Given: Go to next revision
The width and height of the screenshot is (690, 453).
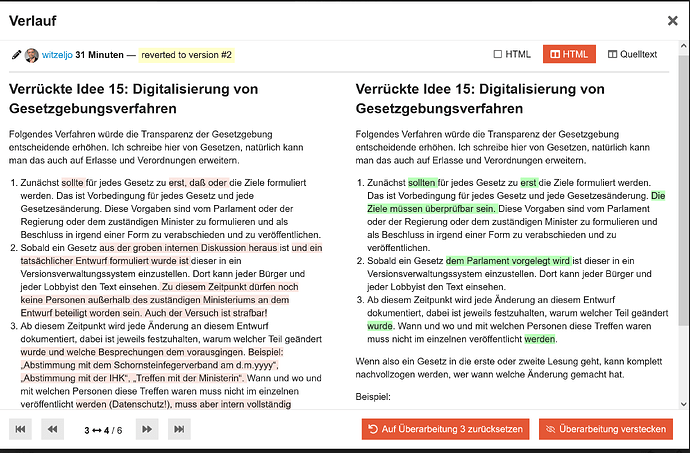Looking at the screenshot, I should pyautogui.click(x=147, y=429).
